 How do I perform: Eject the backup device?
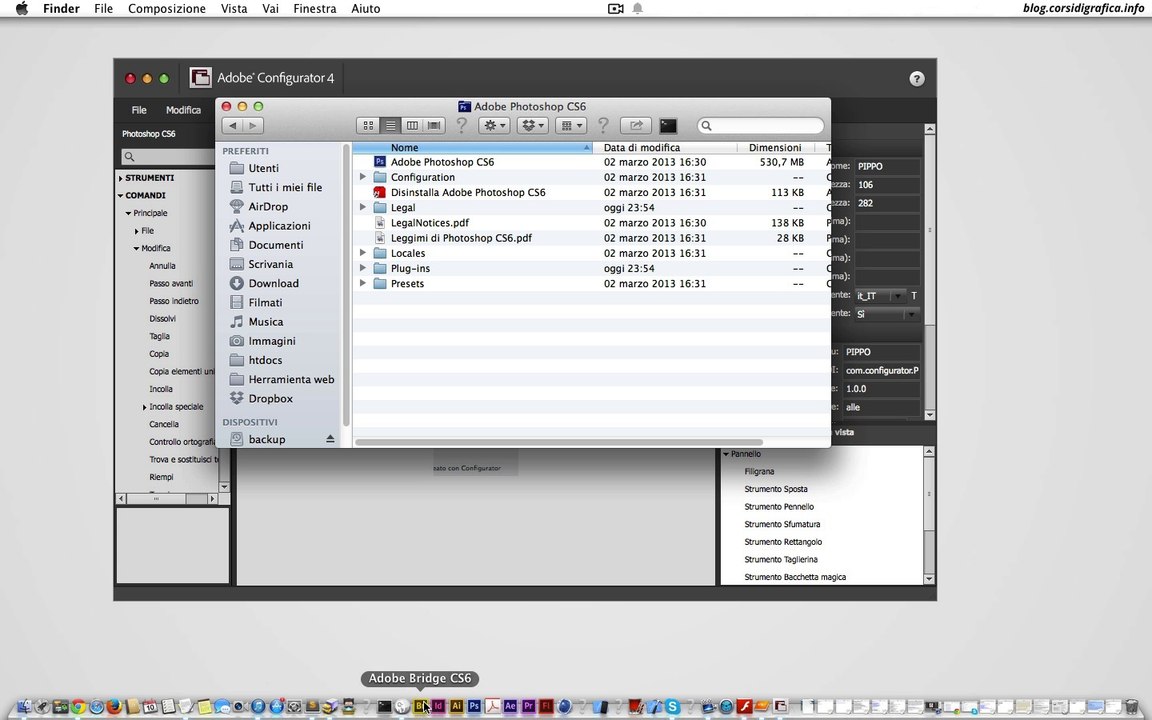[x=330, y=439]
